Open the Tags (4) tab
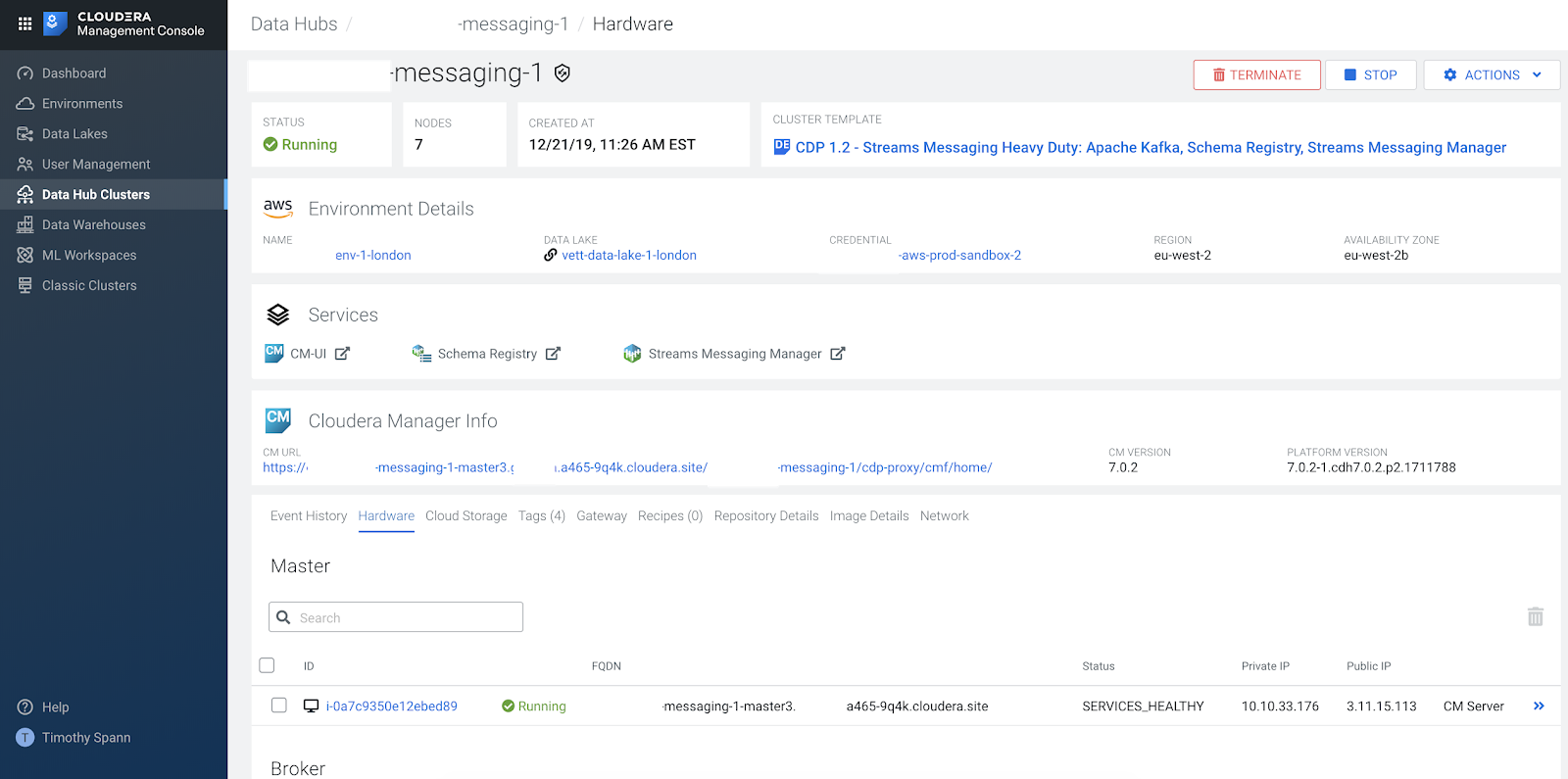1568x779 pixels. coord(542,516)
